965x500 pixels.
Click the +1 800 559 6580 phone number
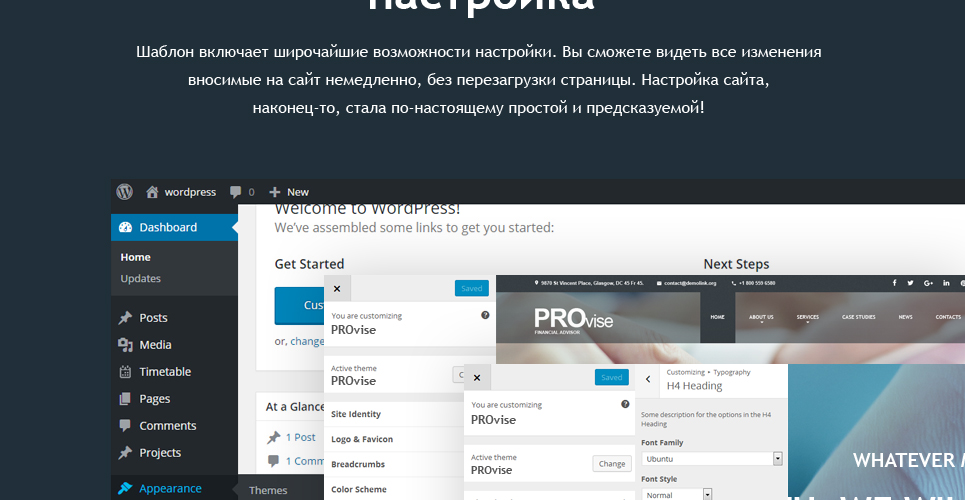tap(753, 283)
